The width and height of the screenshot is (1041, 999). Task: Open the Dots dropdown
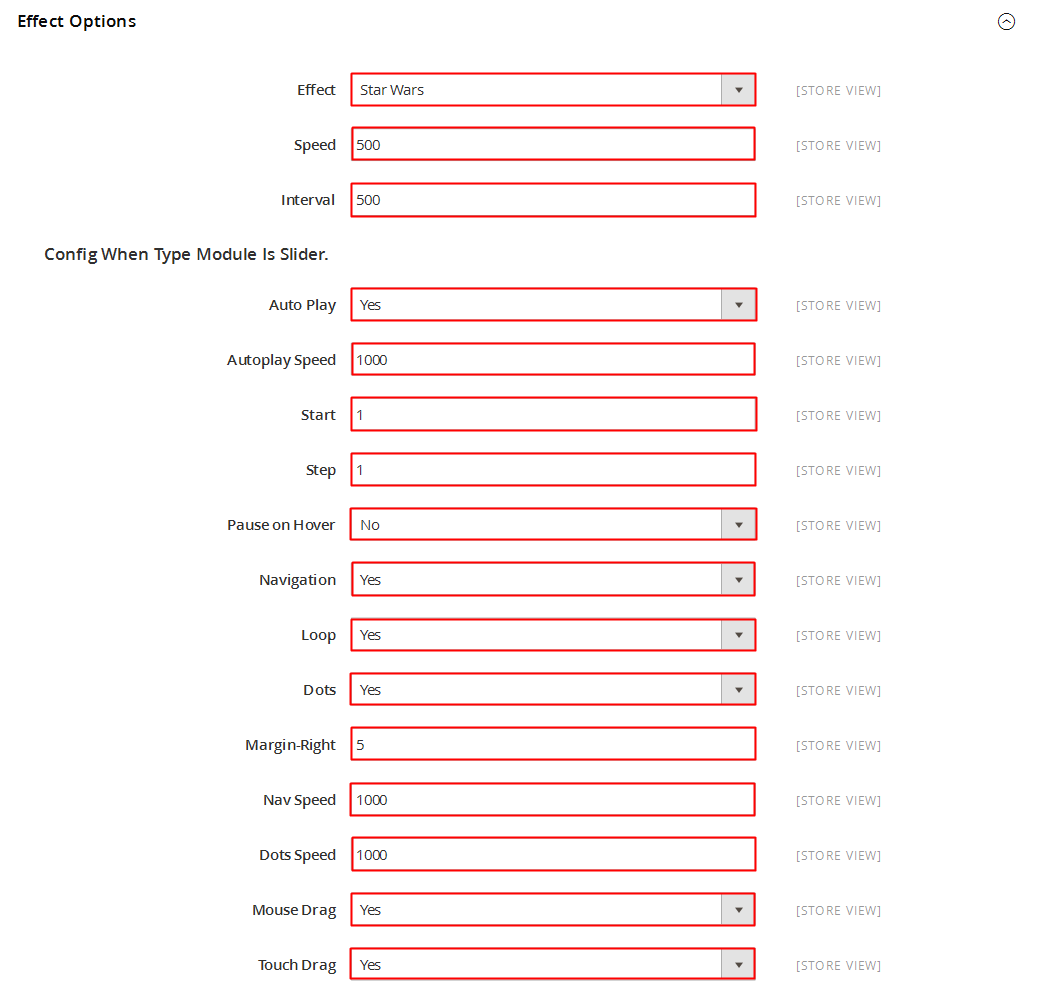pyautogui.click(x=553, y=690)
